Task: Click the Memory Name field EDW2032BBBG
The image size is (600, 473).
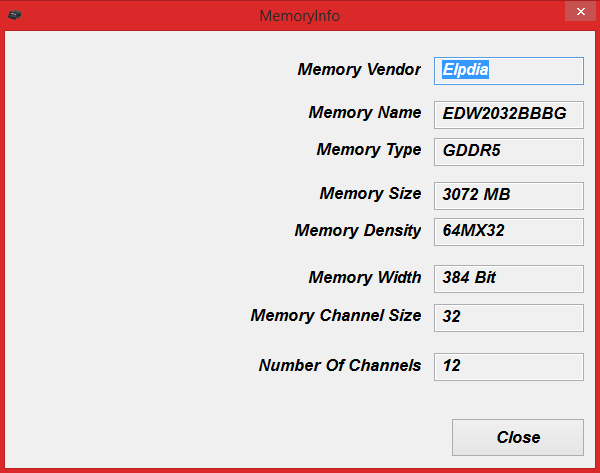Action: (x=509, y=115)
